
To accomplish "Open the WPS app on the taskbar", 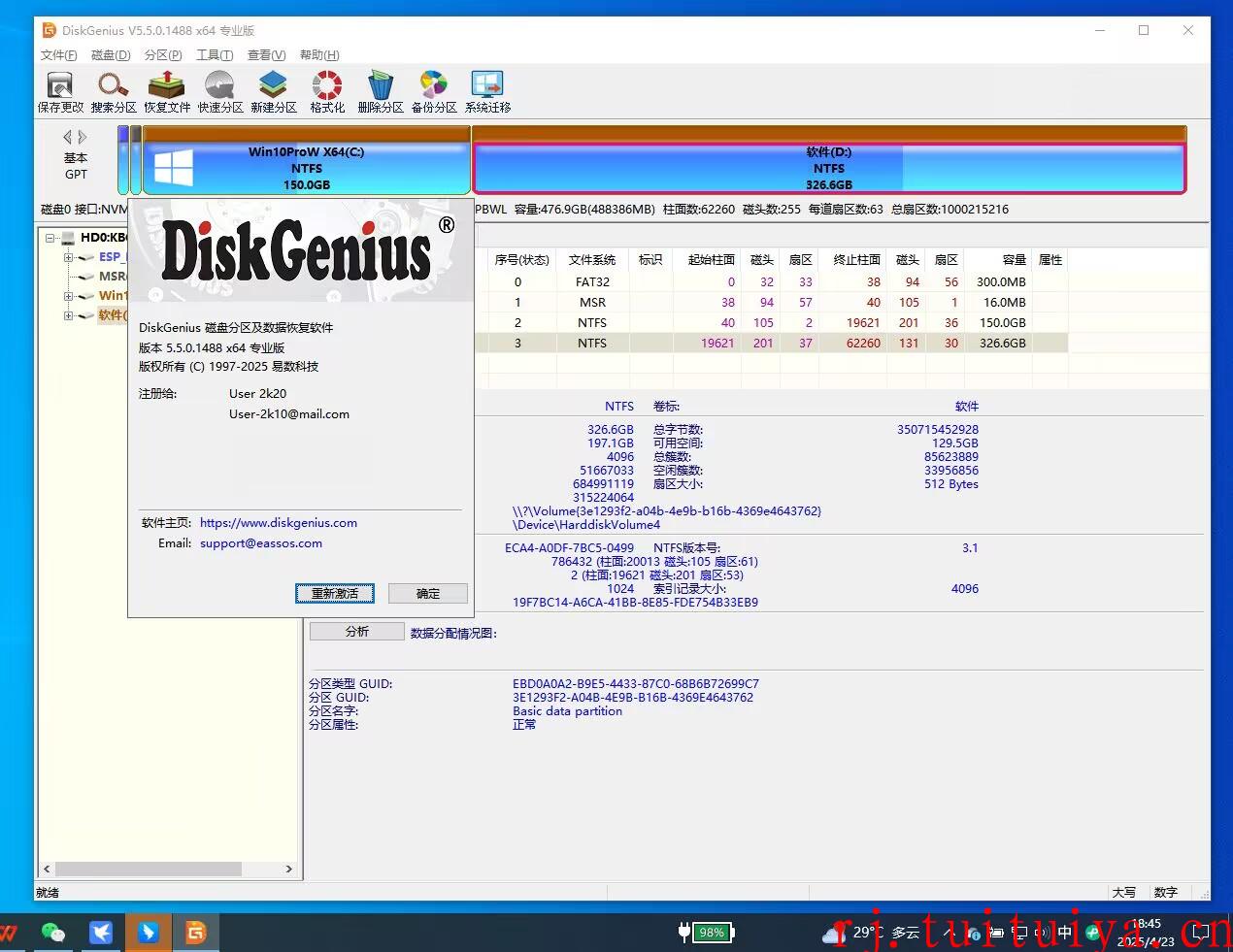I will tap(9, 933).
